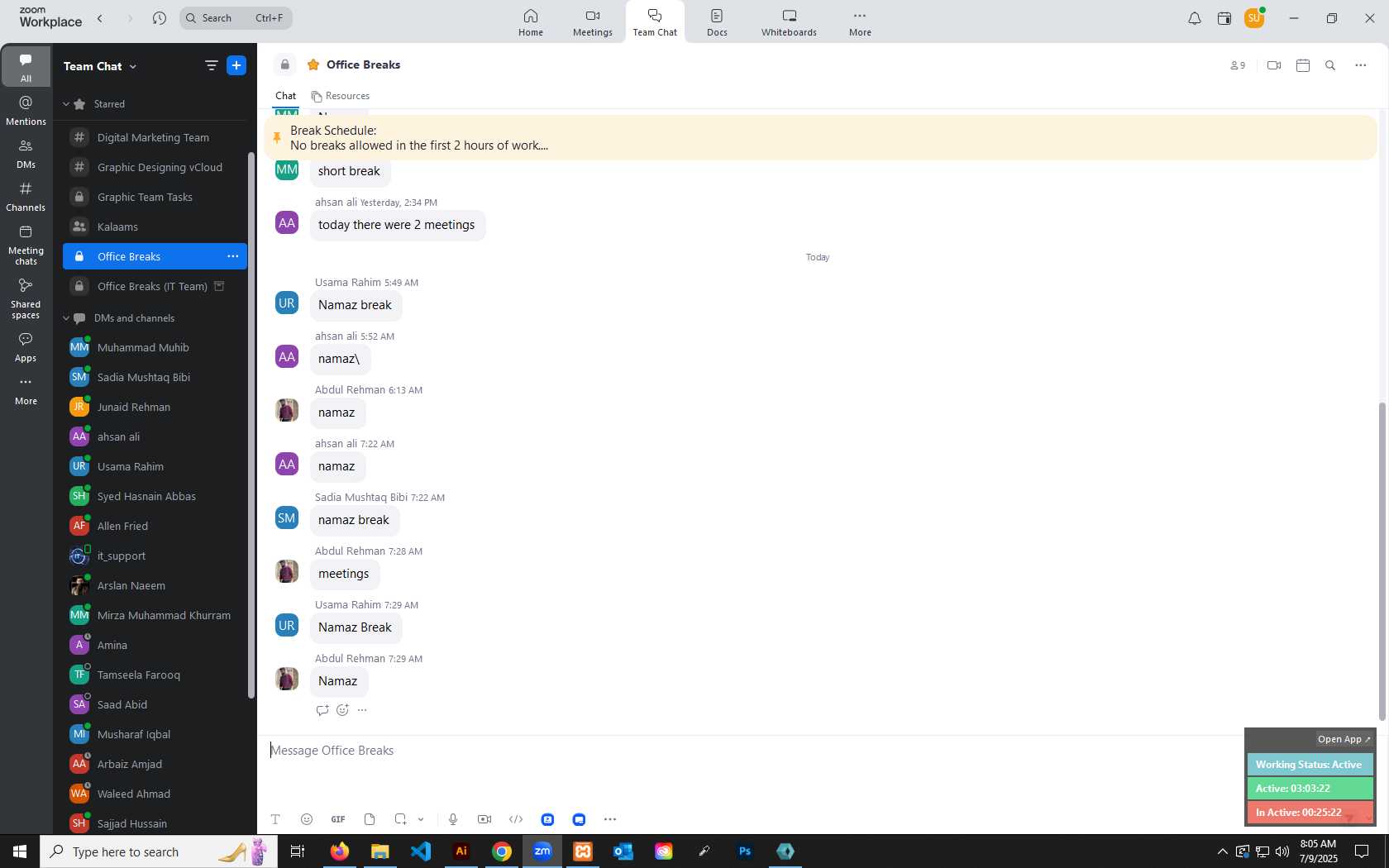This screenshot has height=868, width=1389.
Task: Open Channels in the sidebar
Action: coord(26,197)
